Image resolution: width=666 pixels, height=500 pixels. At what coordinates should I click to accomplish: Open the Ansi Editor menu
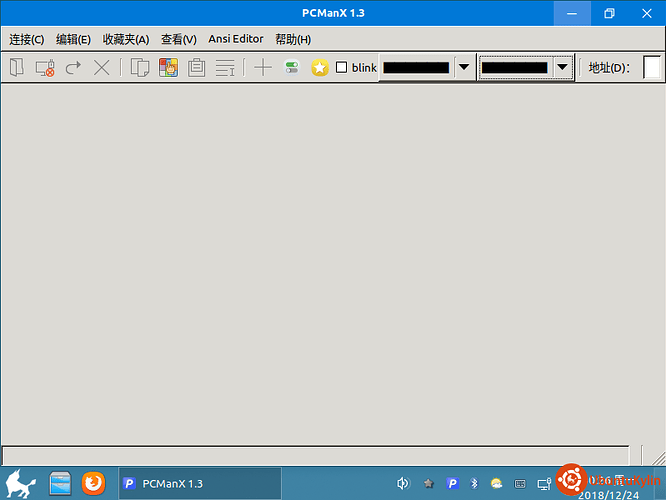click(236, 39)
